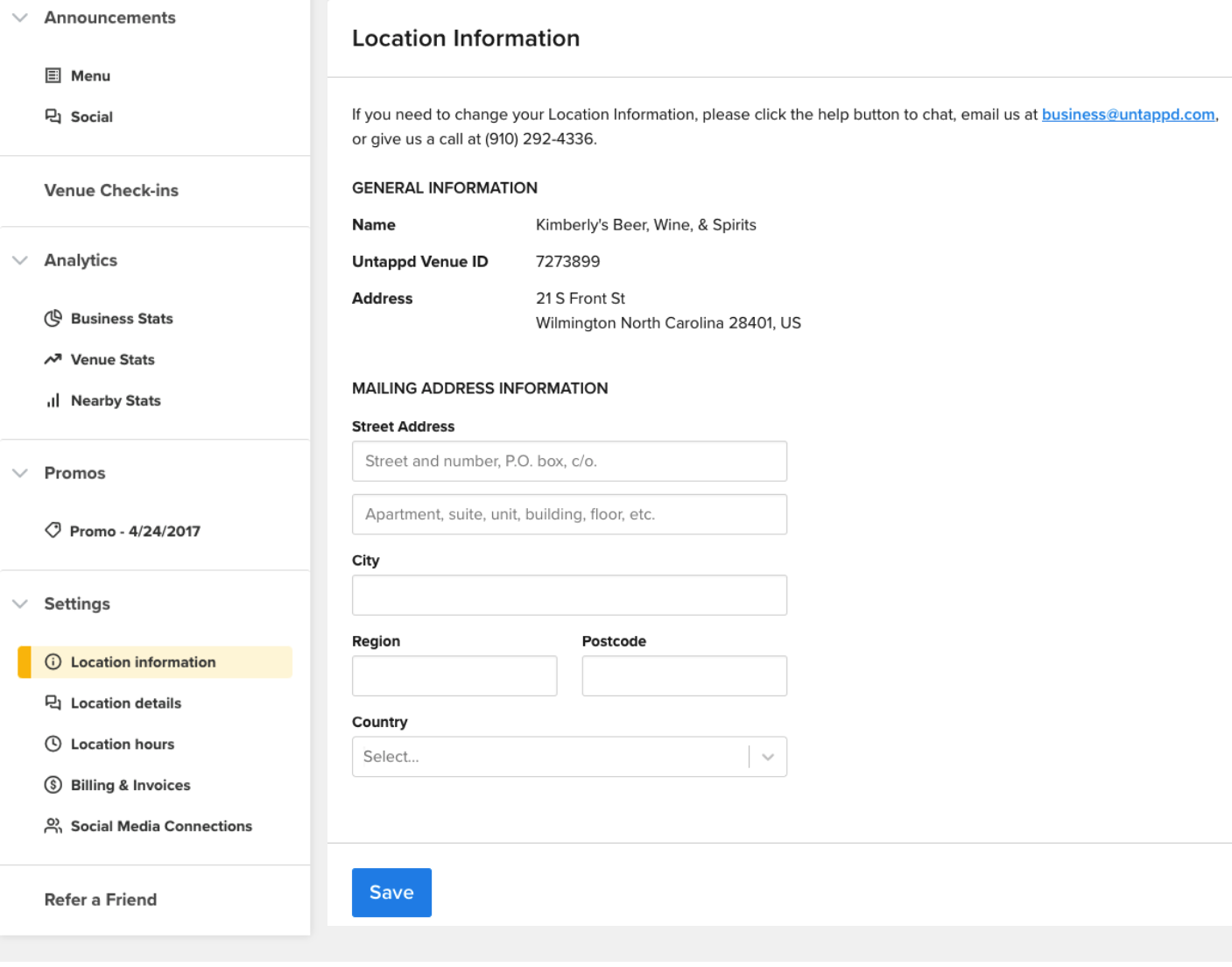
Task: Click the Untappd Venue ID value 7273899
Action: coord(567,261)
